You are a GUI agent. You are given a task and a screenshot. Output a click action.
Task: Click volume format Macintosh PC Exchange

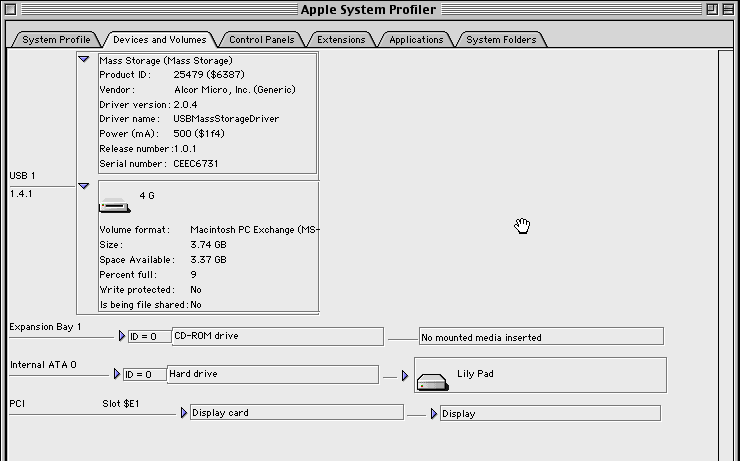(255, 230)
